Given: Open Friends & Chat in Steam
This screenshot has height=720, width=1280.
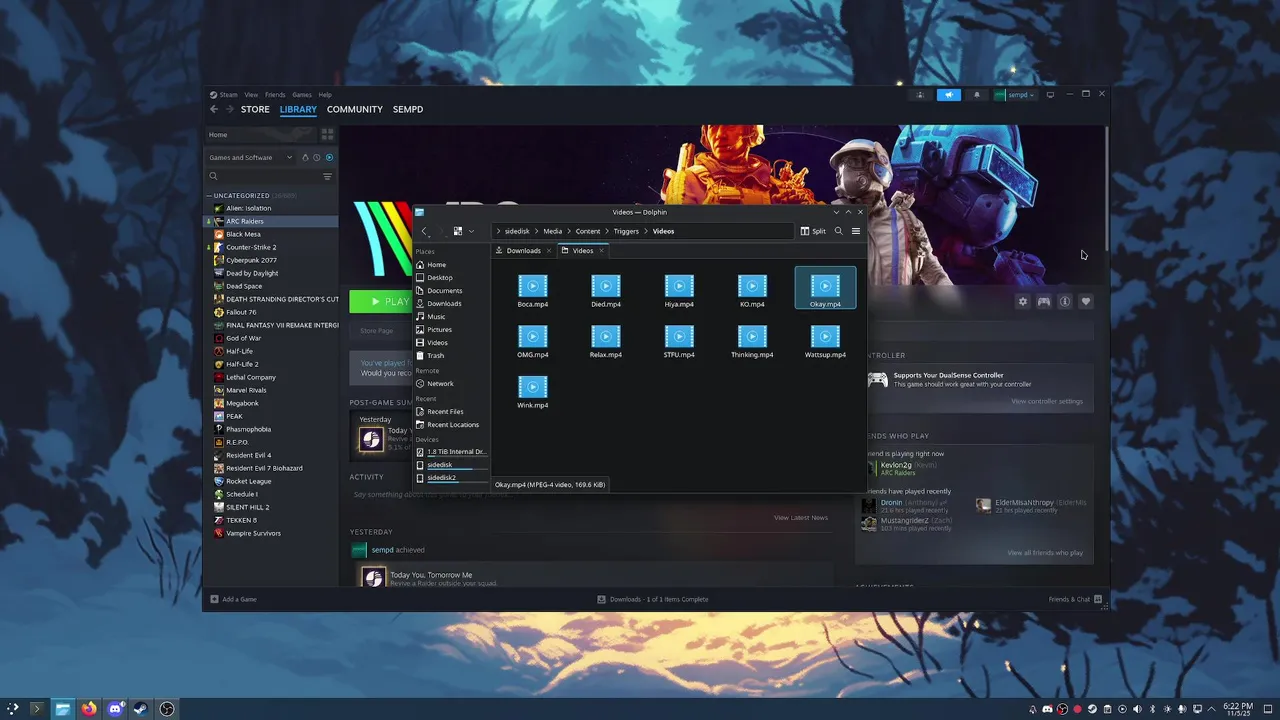Looking at the screenshot, I should 1075,599.
